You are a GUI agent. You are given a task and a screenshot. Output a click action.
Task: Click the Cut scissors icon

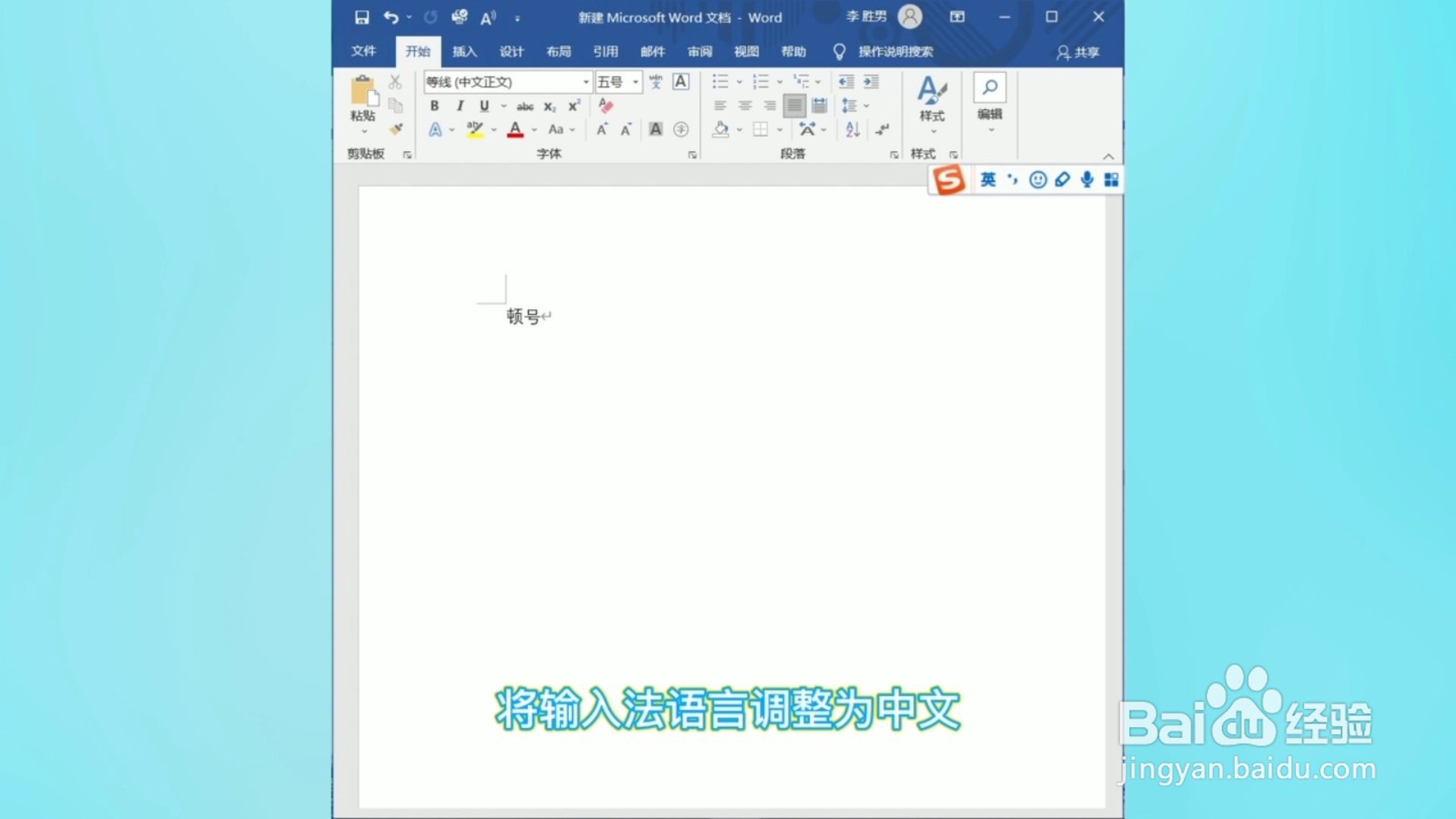click(x=395, y=82)
